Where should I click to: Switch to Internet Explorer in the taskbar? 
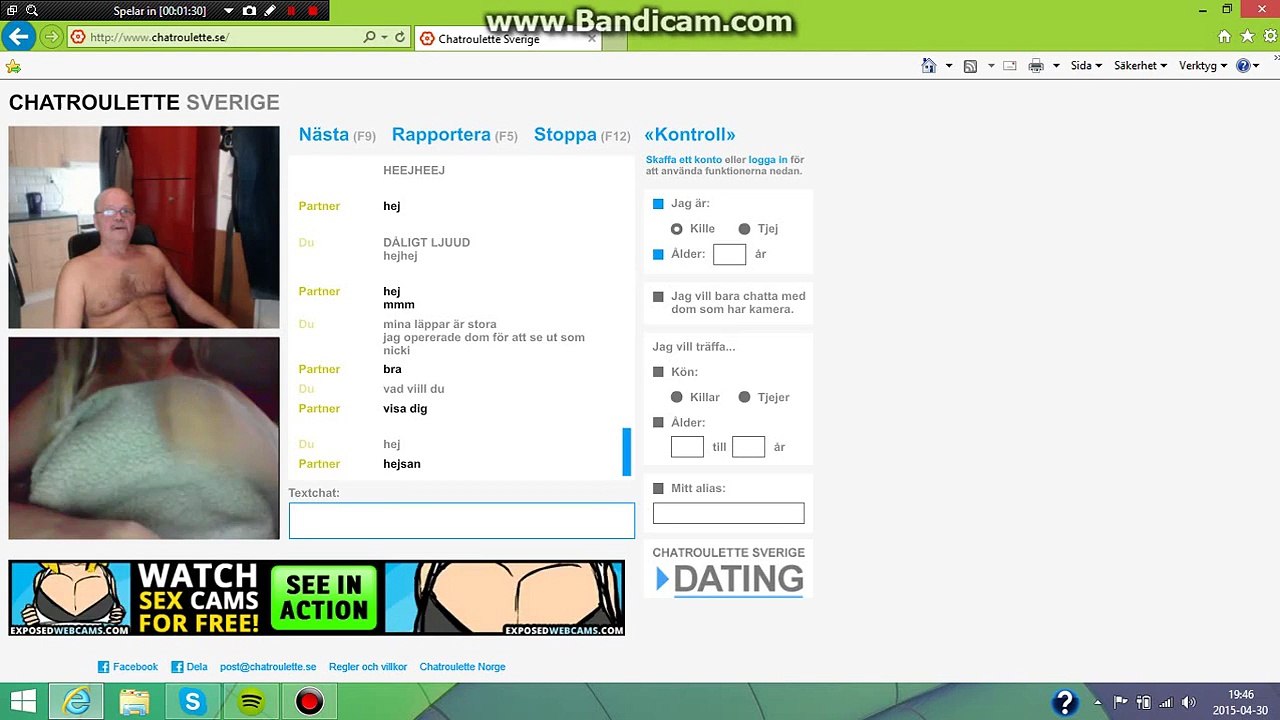[76, 702]
